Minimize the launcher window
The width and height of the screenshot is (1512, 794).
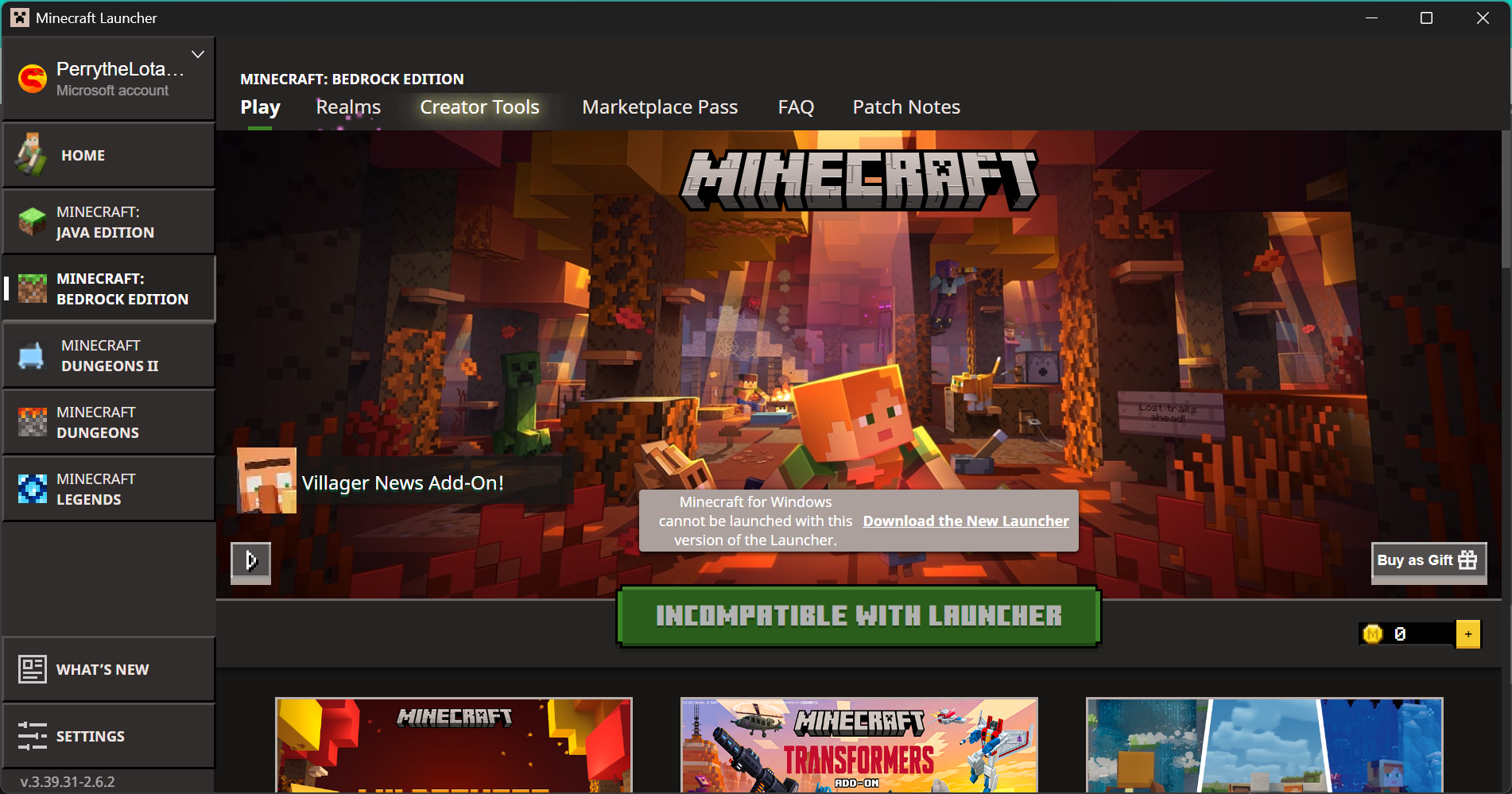[1371, 17]
